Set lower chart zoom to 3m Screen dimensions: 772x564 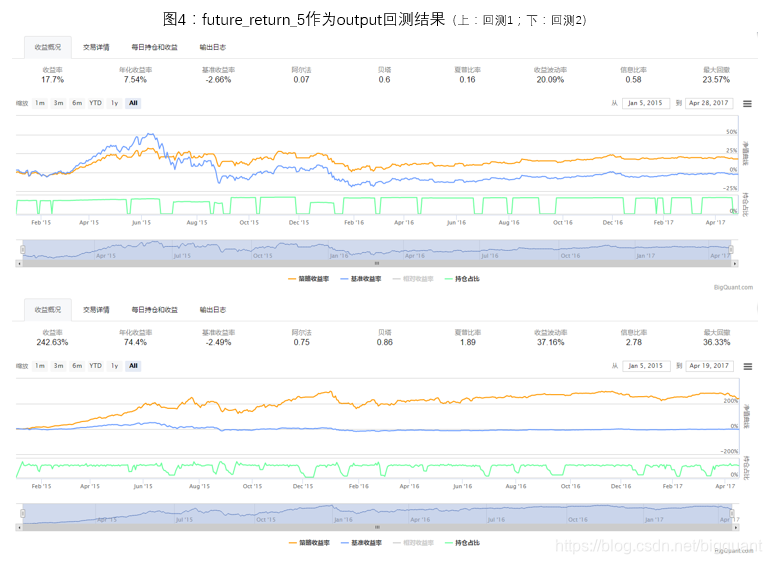coord(59,366)
